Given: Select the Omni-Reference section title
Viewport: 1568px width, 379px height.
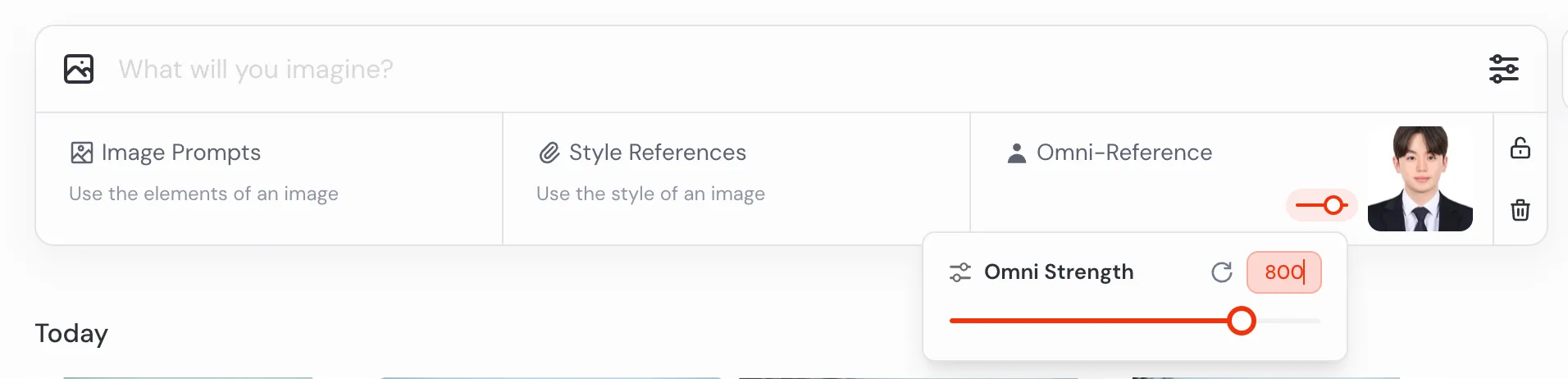Looking at the screenshot, I should click(x=1124, y=153).
